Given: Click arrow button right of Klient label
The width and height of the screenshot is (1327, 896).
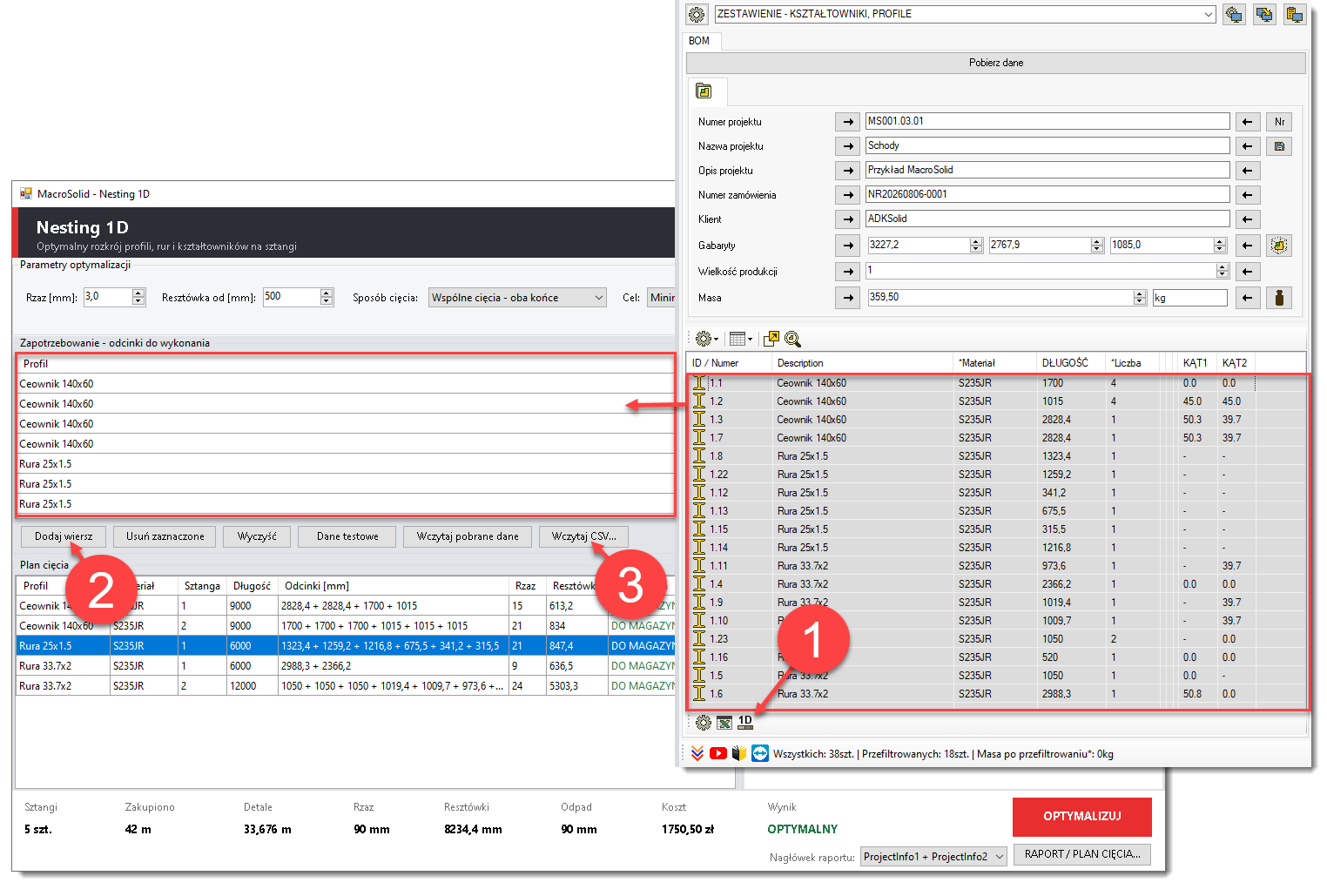Looking at the screenshot, I should click(847, 219).
